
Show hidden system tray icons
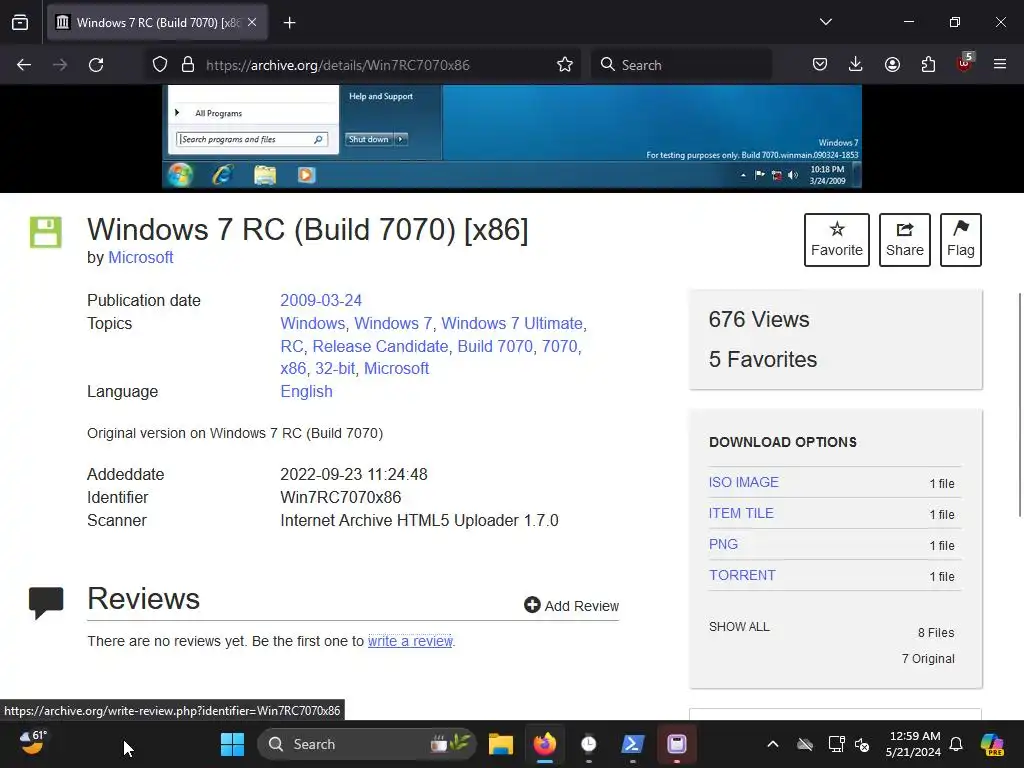point(773,744)
